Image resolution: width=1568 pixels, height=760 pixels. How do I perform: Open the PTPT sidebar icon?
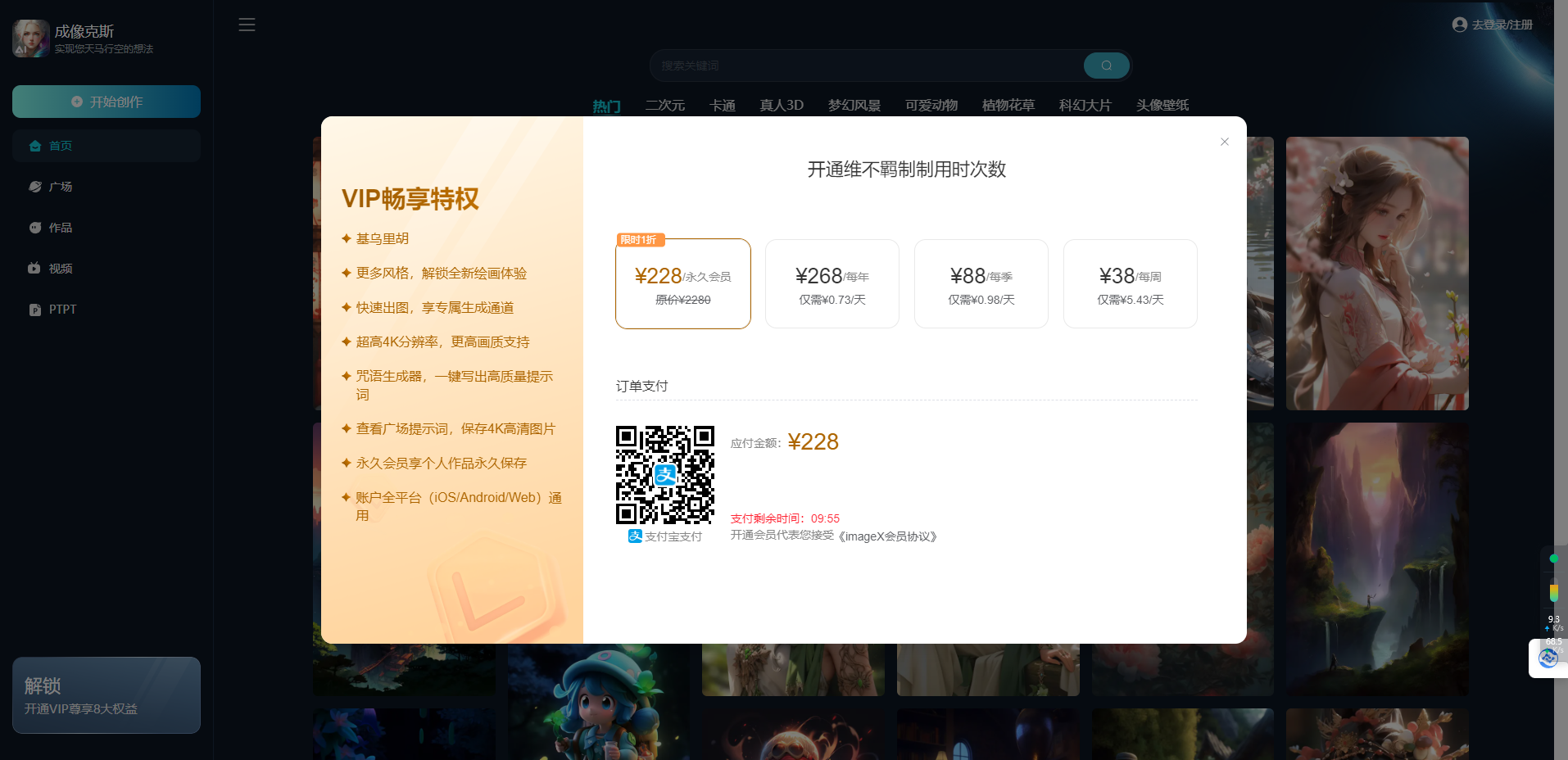click(x=34, y=309)
